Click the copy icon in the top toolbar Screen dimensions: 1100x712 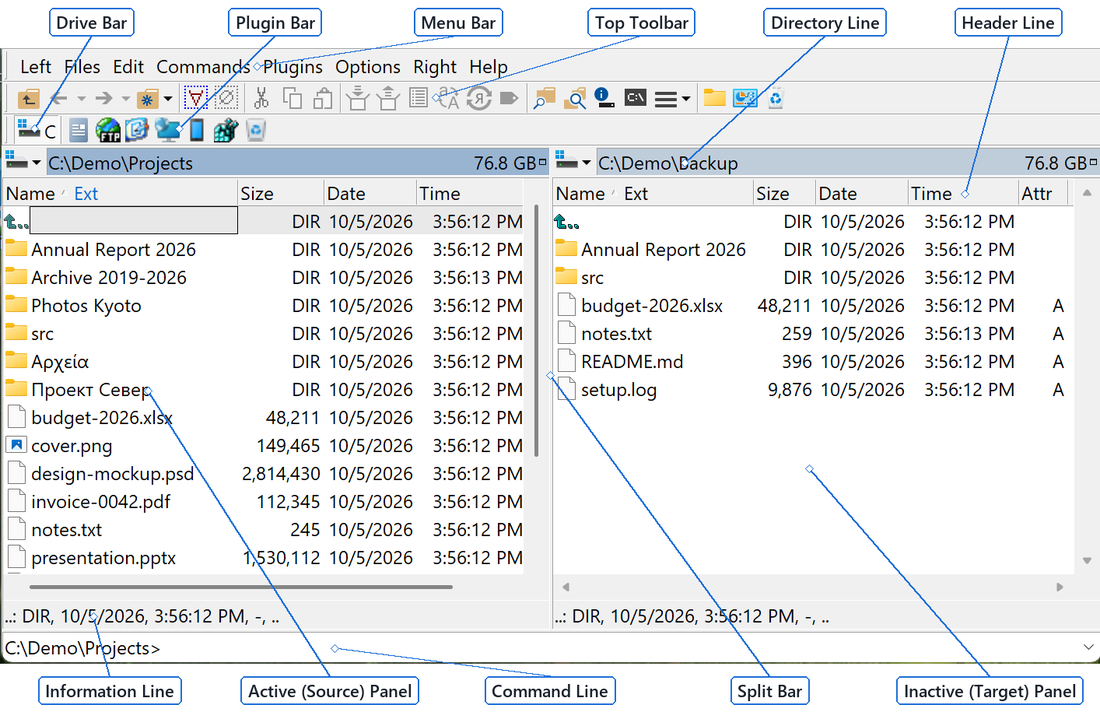(x=292, y=98)
